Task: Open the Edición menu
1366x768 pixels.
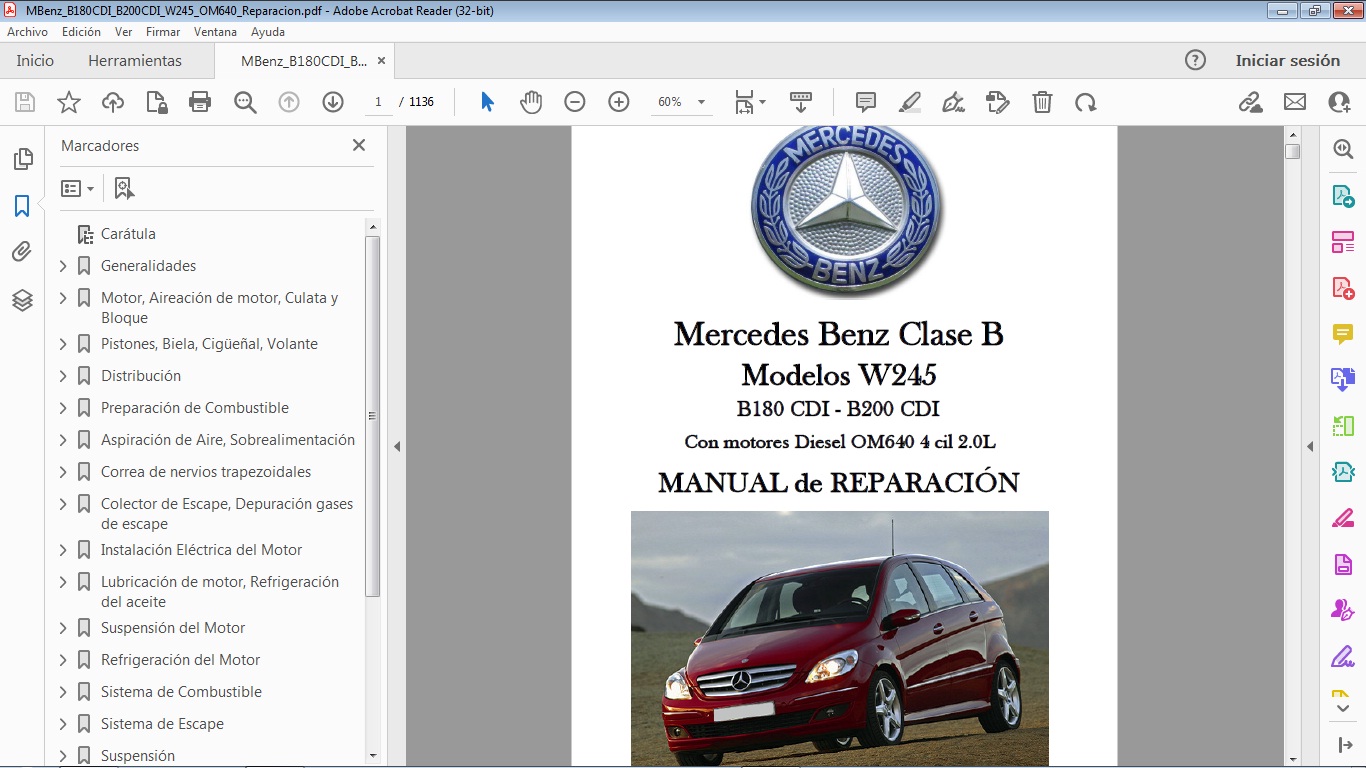Action: 81,32
